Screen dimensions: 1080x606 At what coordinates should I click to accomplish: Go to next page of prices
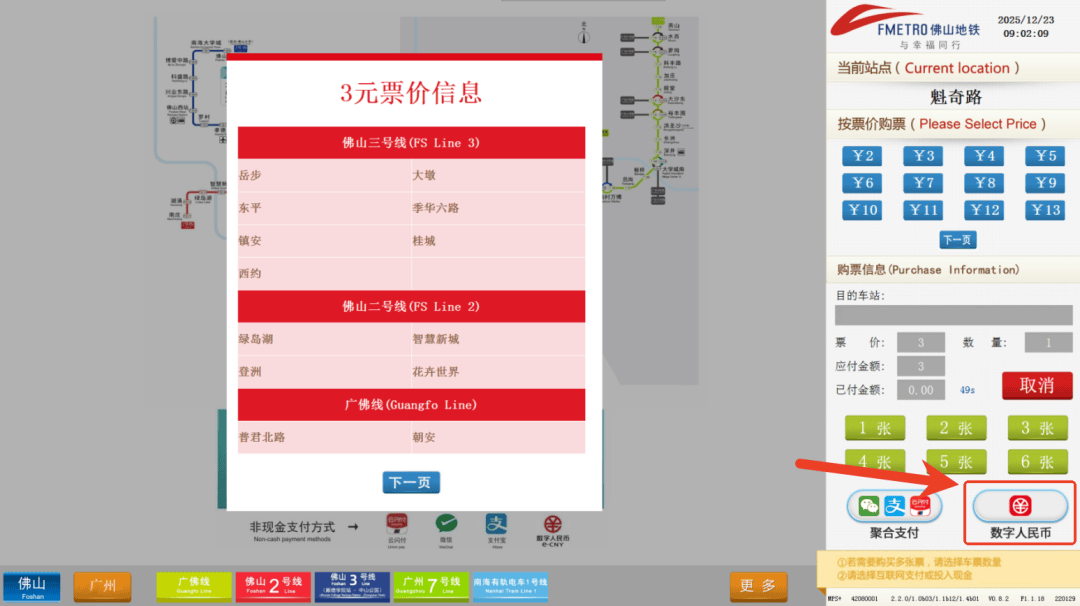957,240
